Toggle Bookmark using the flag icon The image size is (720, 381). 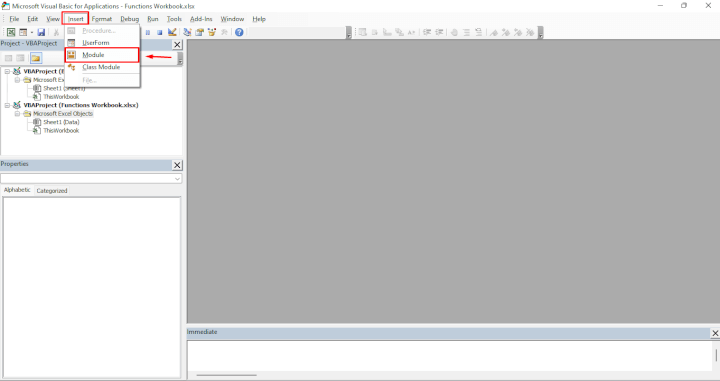click(x=494, y=32)
